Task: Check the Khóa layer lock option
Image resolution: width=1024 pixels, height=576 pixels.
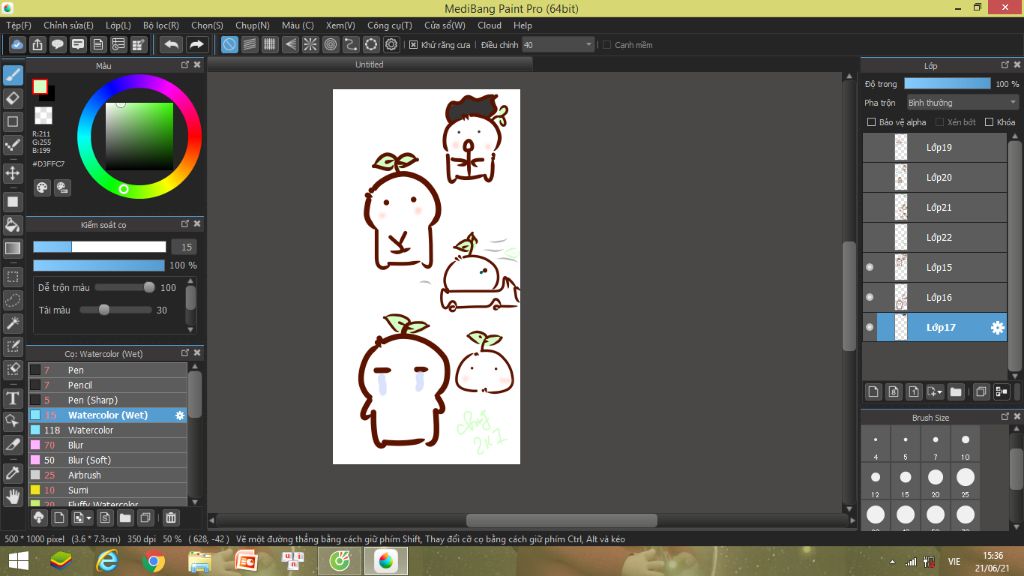Action: [989, 122]
